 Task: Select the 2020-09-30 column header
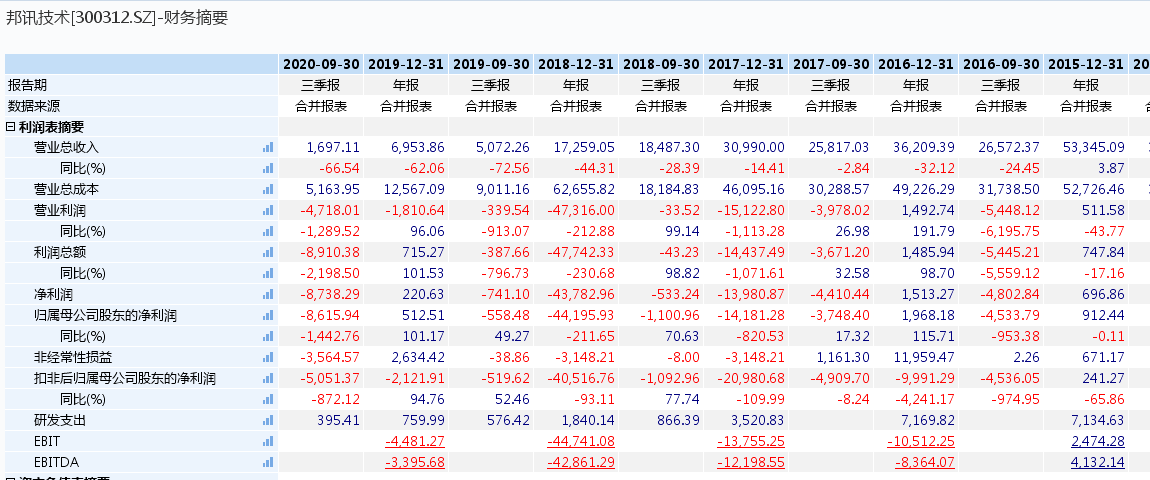[x=321, y=64]
